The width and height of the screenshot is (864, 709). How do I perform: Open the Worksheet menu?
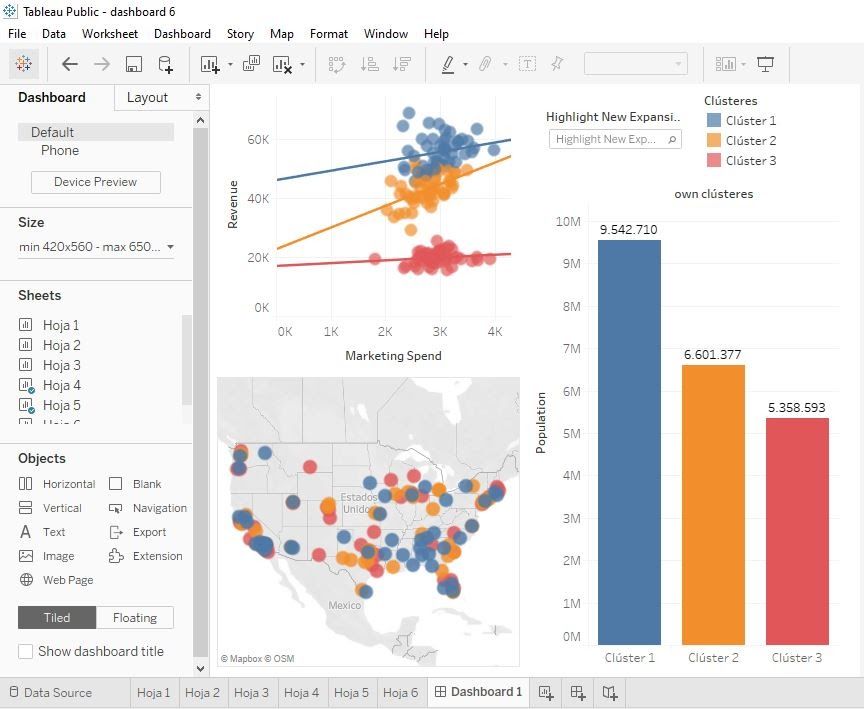tap(109, 33)
